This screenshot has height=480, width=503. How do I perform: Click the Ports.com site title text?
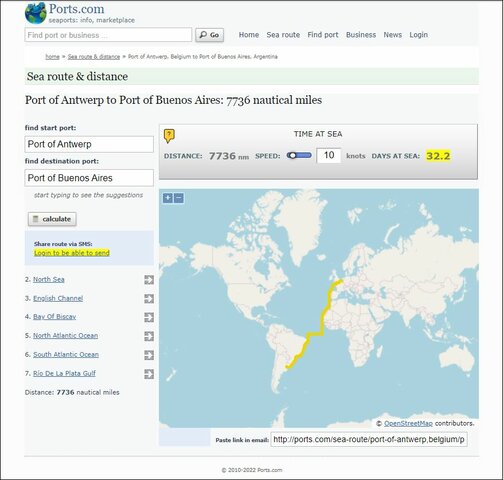pos(77,9)
